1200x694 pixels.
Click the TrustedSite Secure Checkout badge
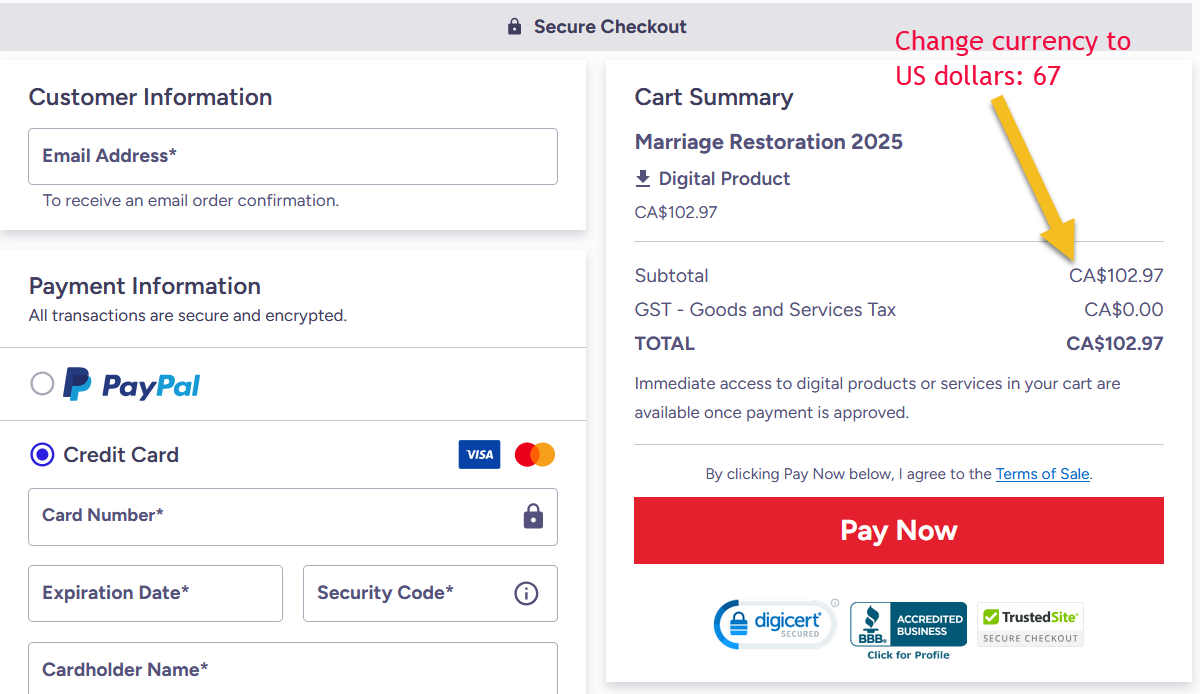pos(1030,625)
